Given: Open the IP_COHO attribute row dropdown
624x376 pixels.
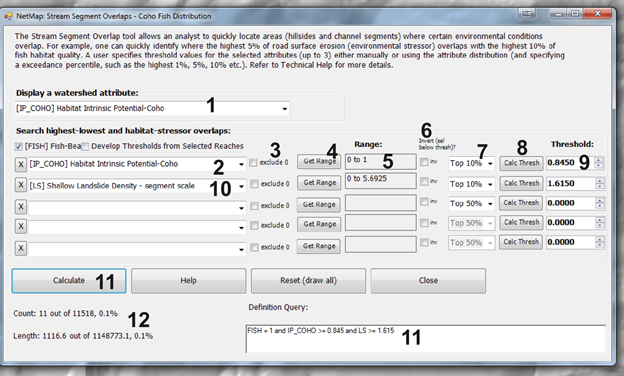Looking at the screenshot, I should (x=241, y=164).
